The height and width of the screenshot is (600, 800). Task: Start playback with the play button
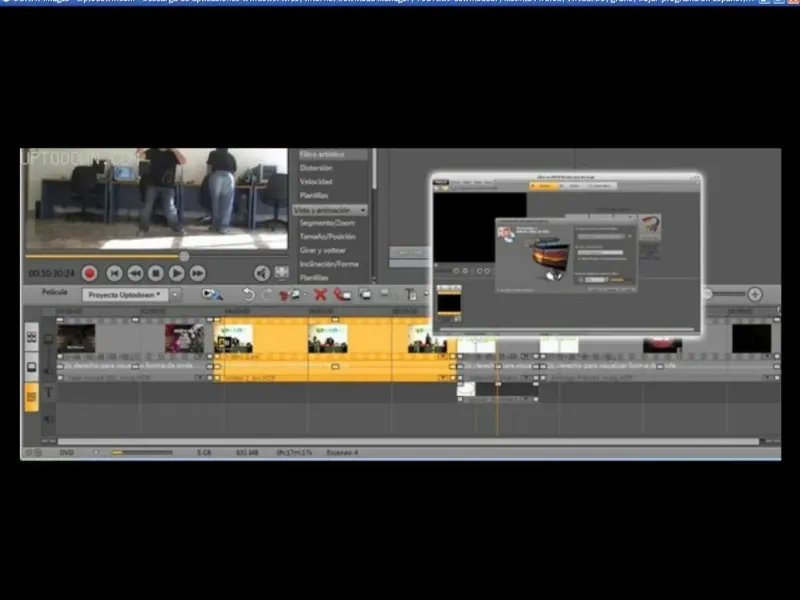tap(177, 273)
